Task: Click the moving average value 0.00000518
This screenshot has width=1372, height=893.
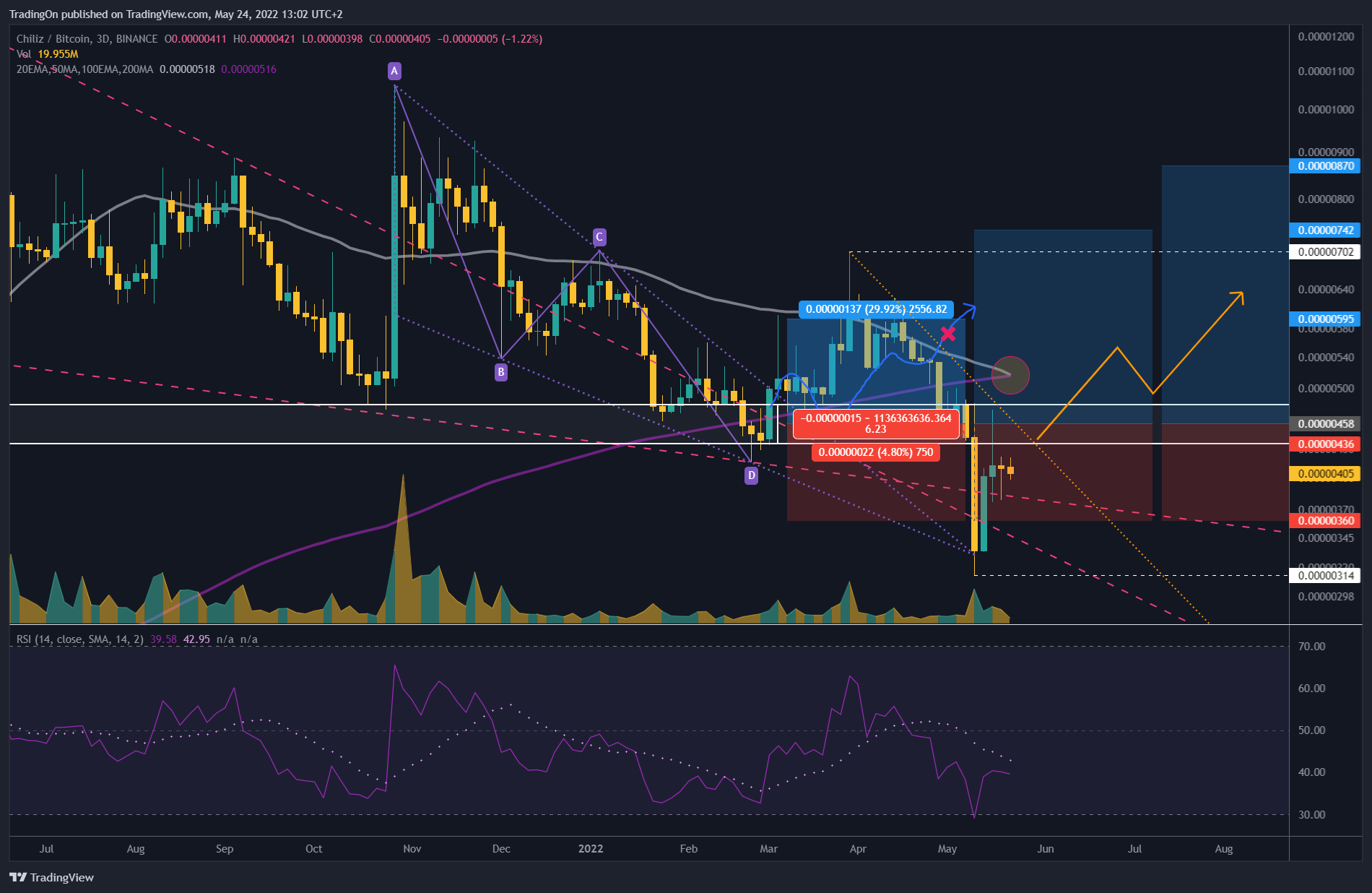Action: coord(187,69)
